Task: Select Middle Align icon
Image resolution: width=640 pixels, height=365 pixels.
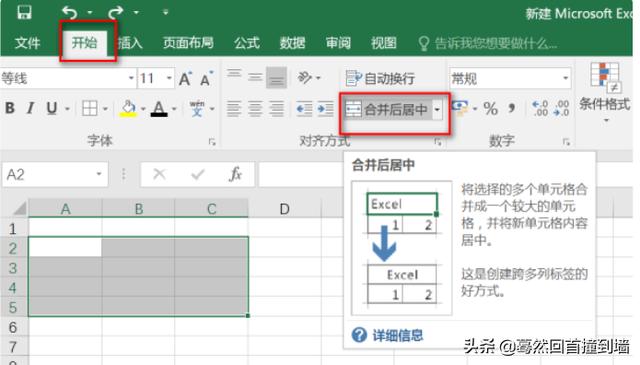Action: coord(255,77)
